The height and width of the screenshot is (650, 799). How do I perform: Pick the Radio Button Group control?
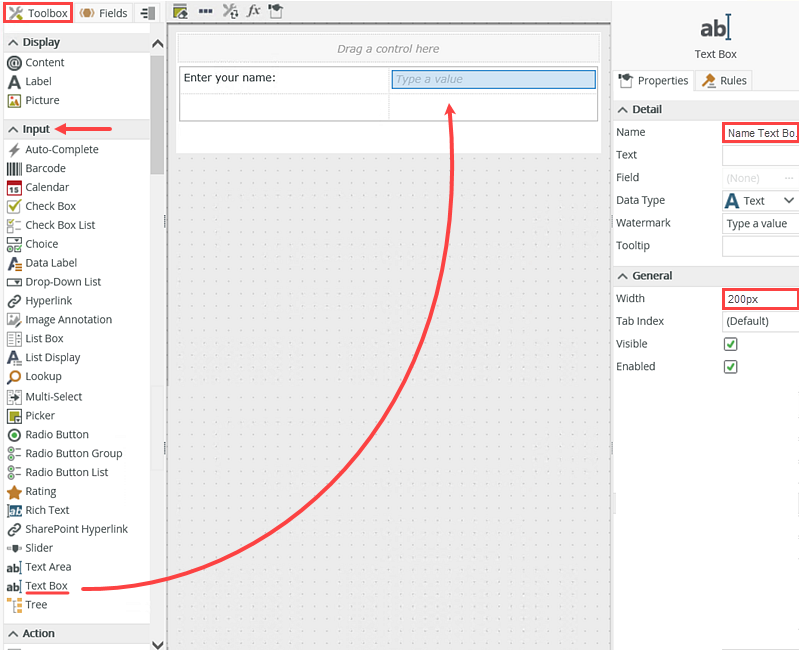tap(65, 453)
